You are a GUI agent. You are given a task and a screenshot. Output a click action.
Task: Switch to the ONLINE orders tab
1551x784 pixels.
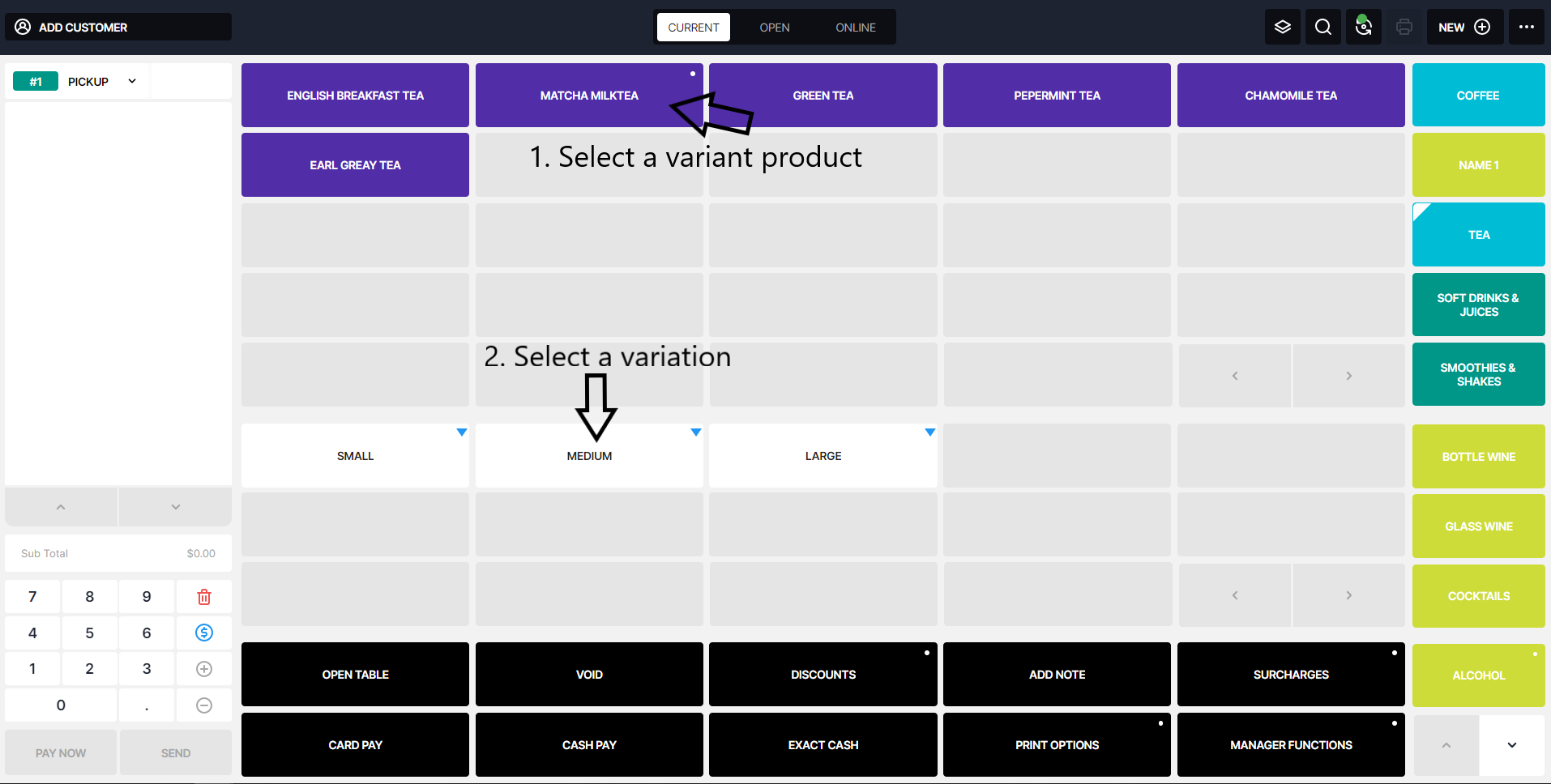[x=855, y=27]
